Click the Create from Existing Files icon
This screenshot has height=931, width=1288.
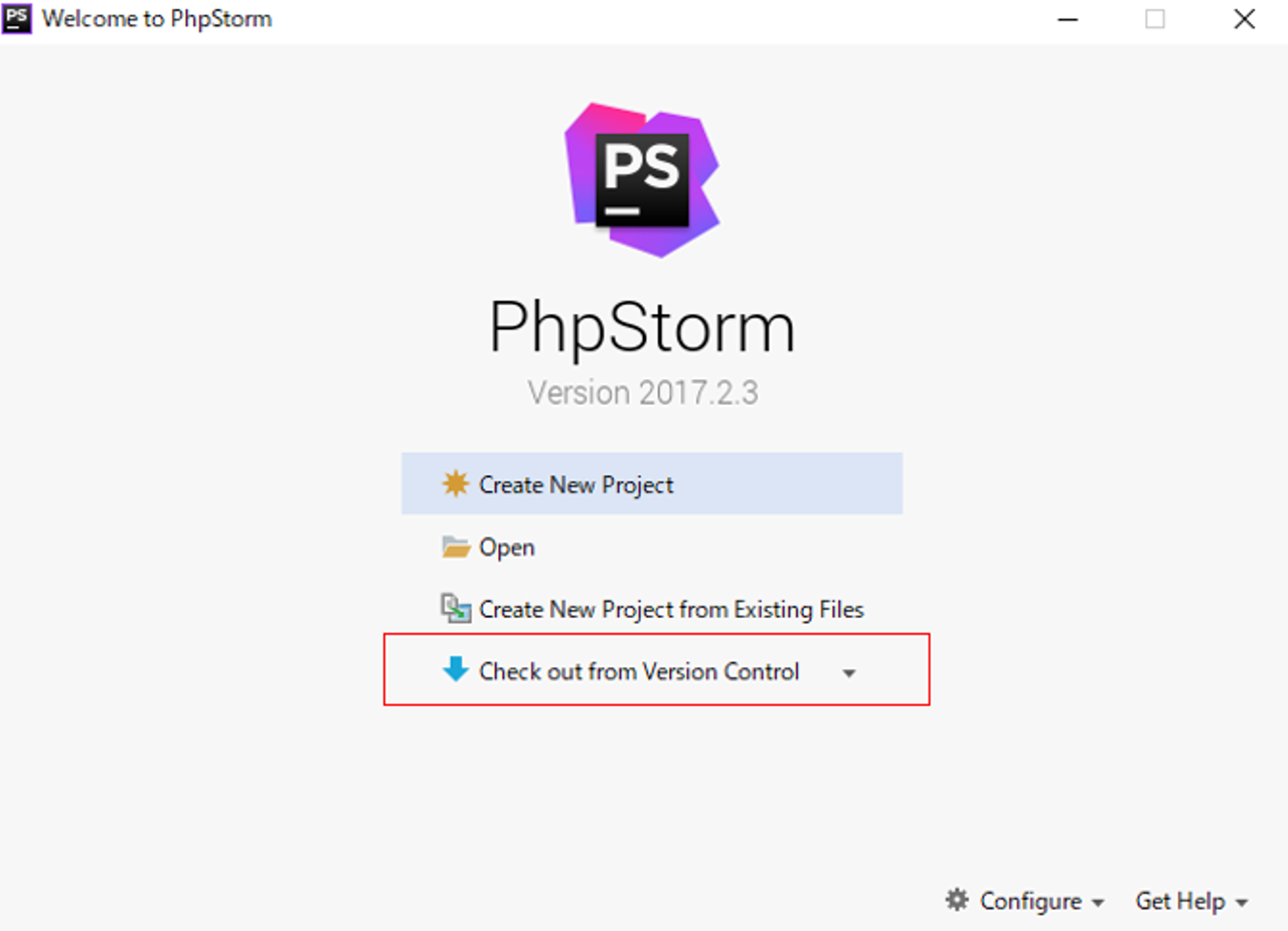[455, 609]
